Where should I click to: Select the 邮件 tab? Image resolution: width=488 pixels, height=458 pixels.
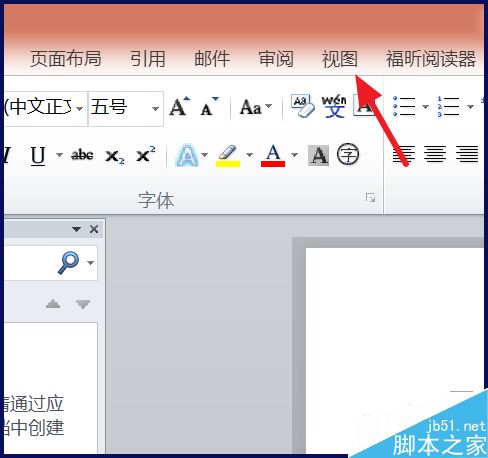[212, 59]
